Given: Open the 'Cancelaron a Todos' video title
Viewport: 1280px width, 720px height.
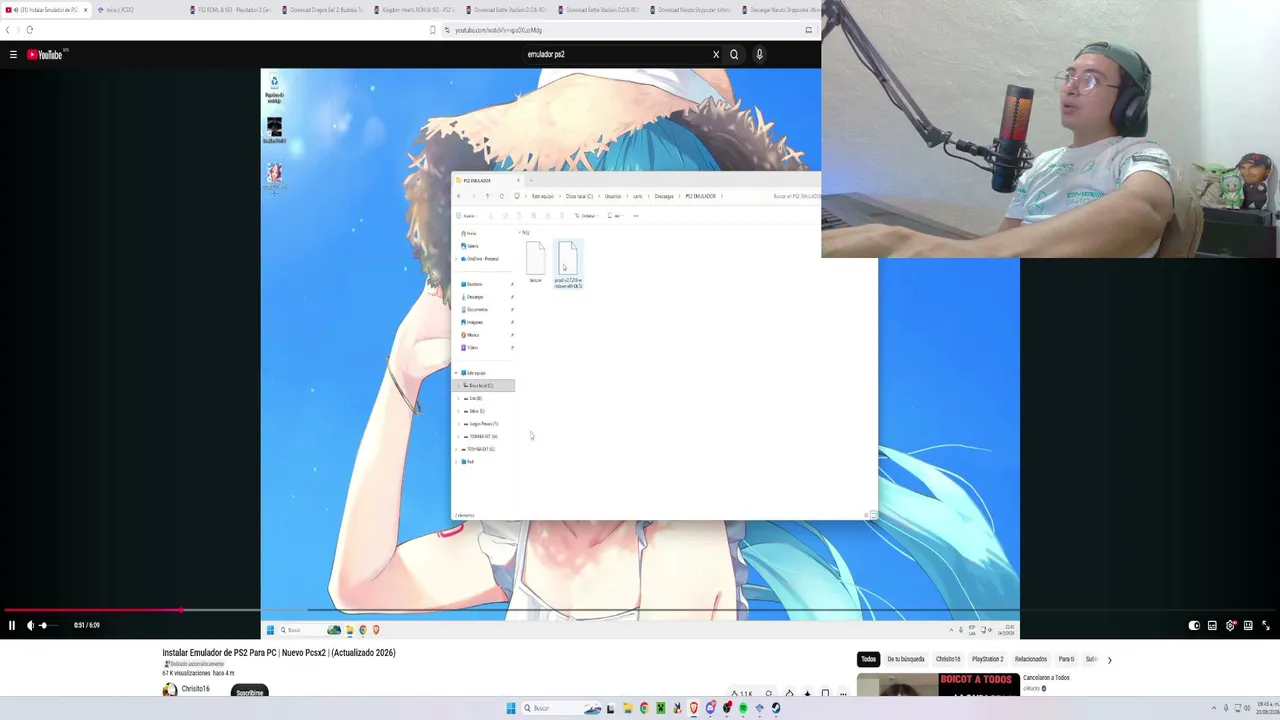Looking at the screenshot, I should [x=1046, y=678].
